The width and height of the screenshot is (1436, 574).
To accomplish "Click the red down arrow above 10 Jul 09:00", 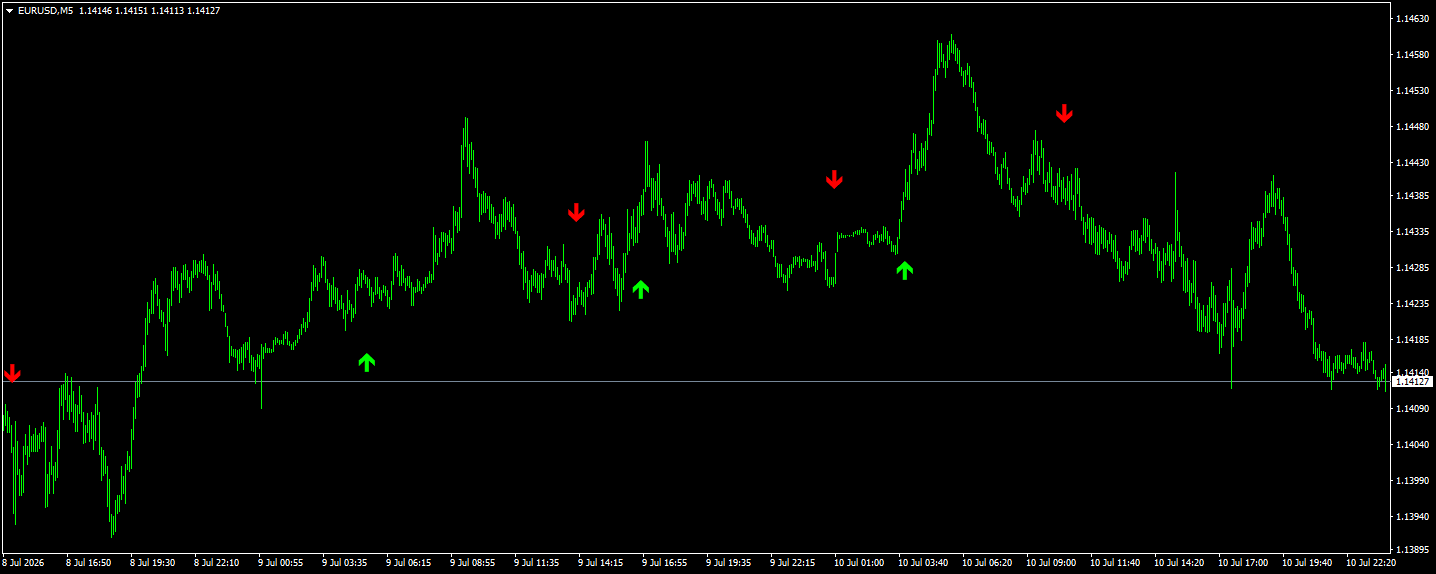I will click(x=1064, y=113).
